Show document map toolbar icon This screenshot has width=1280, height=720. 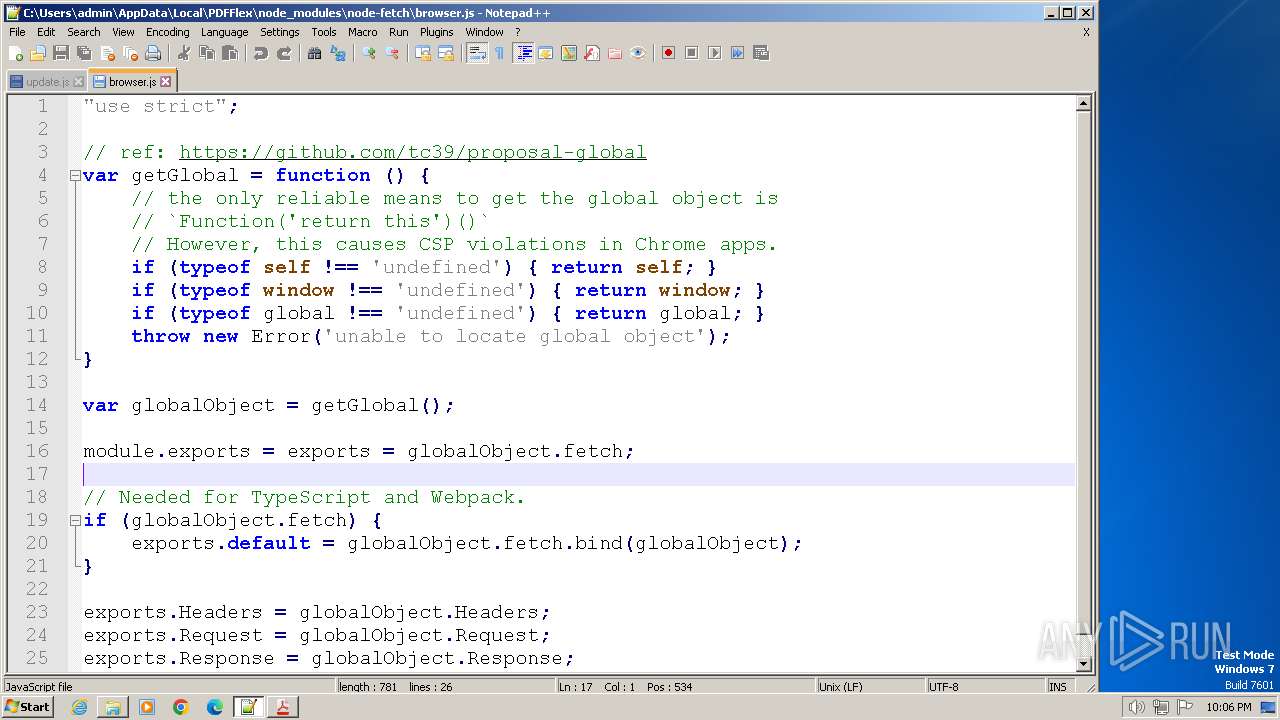click(568, 53)
